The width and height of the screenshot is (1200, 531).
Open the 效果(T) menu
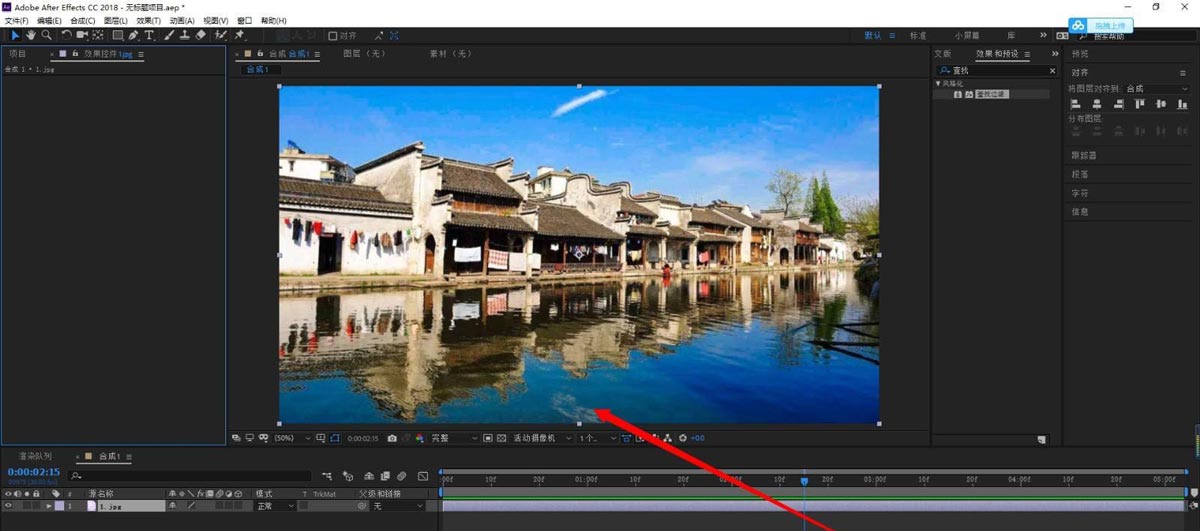click(148, 21)
